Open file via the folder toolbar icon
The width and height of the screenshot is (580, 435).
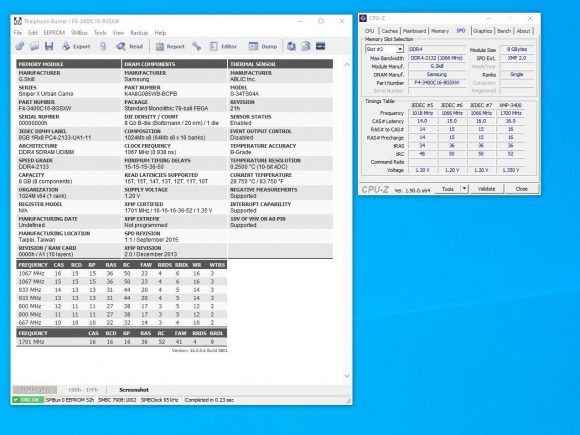point(34,46)
